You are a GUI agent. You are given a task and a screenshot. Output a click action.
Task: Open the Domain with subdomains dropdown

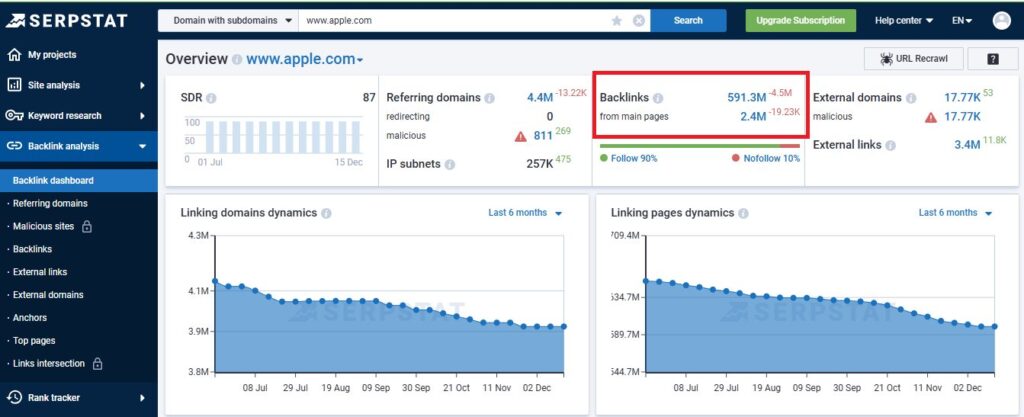(x=228, y=20)
